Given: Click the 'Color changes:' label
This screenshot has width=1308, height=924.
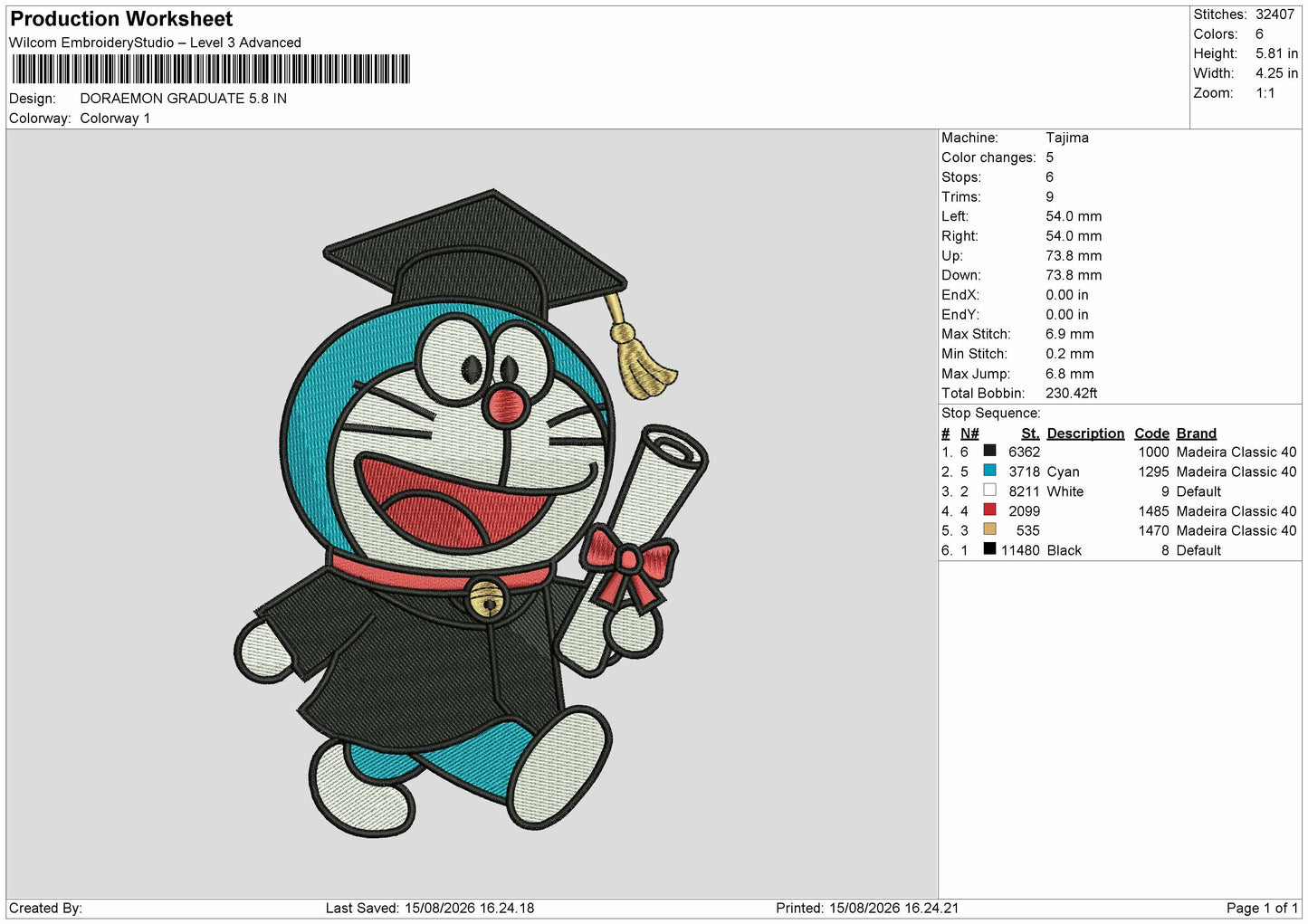Looking at the screenshot, I should (x=988, y=157).
